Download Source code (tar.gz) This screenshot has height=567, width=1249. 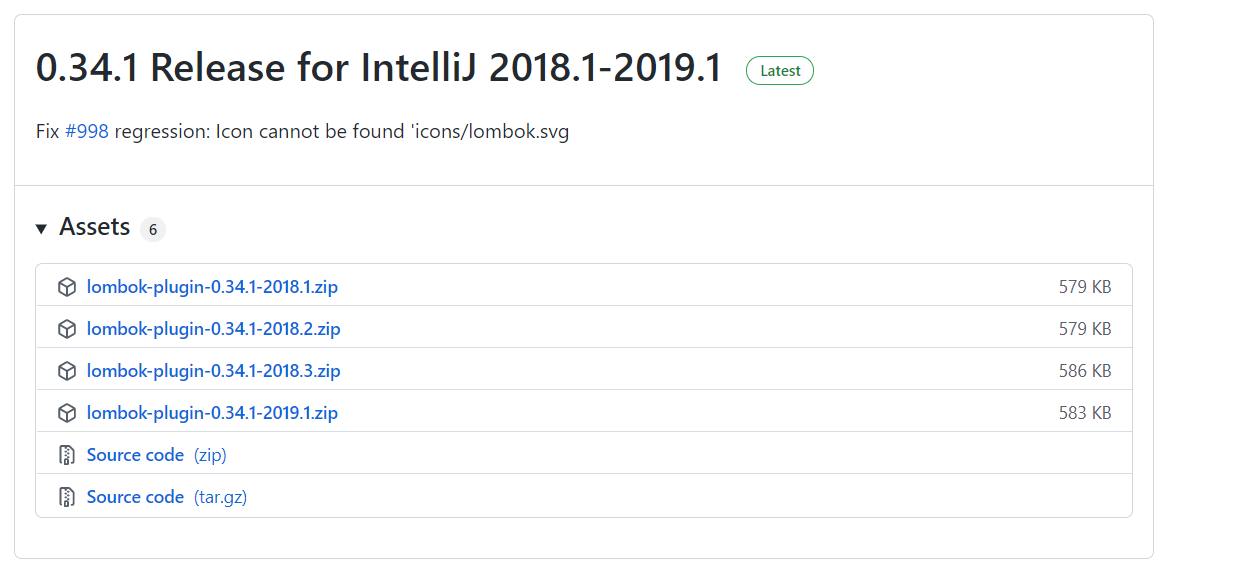pos(166,497)
